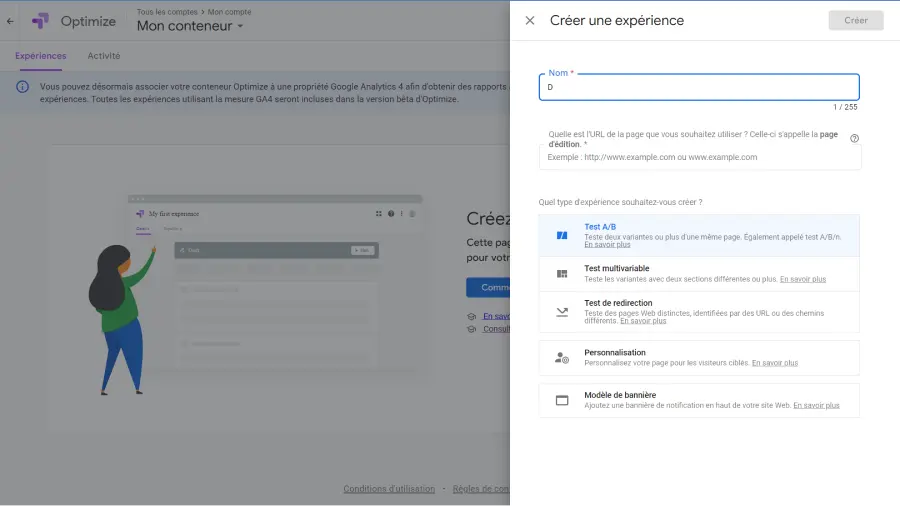Click the Créer button
The width and height of the screenshot is (900, 506).
coord(855,21)
